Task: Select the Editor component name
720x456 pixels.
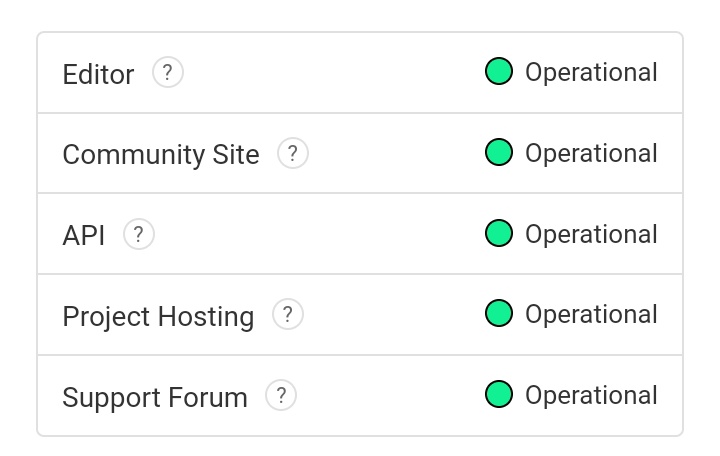Action: (x=98, y=74)
